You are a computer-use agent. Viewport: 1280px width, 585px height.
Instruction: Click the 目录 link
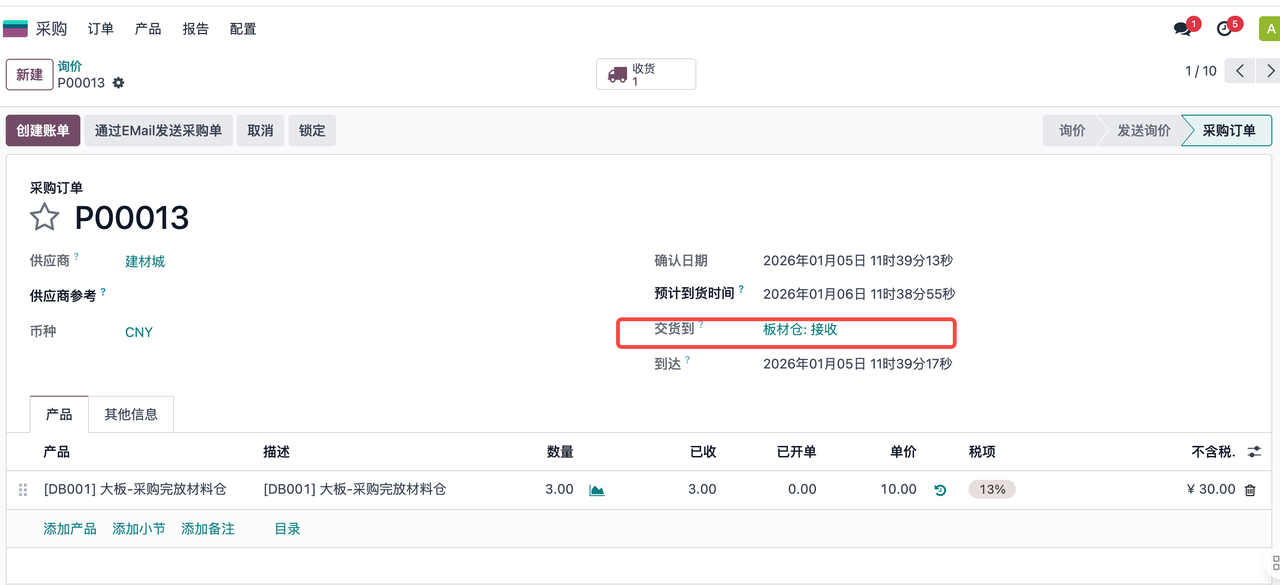coord(288,529)
